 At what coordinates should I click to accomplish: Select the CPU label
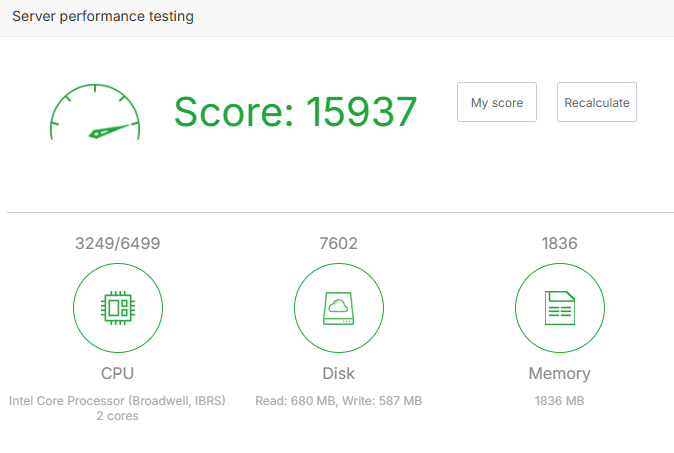(118, 374)
